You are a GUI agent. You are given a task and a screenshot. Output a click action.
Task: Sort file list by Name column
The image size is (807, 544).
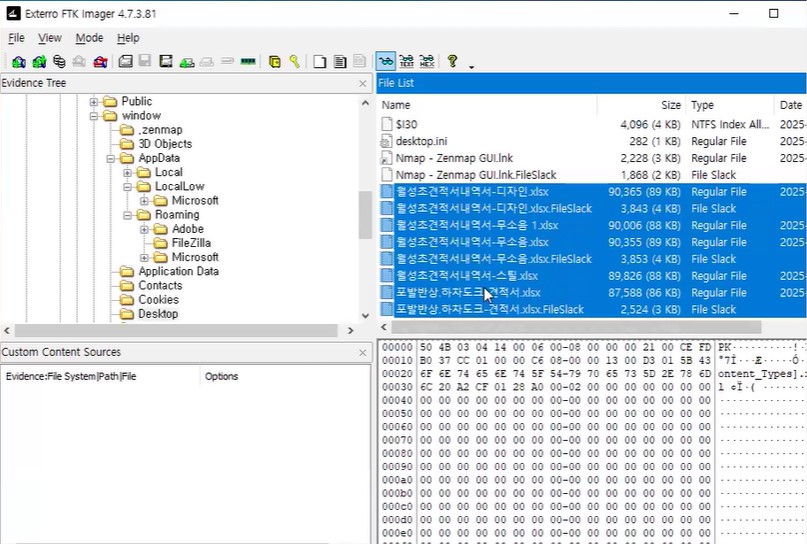click(487, 105)
